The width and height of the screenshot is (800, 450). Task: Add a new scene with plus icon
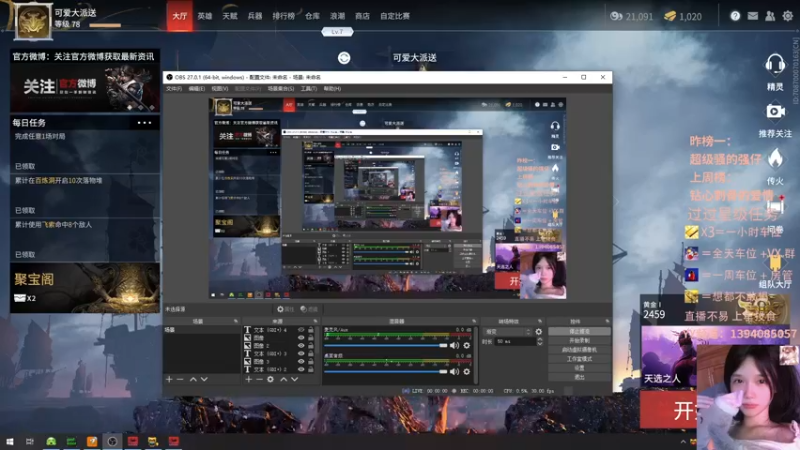tap(169, 379)
